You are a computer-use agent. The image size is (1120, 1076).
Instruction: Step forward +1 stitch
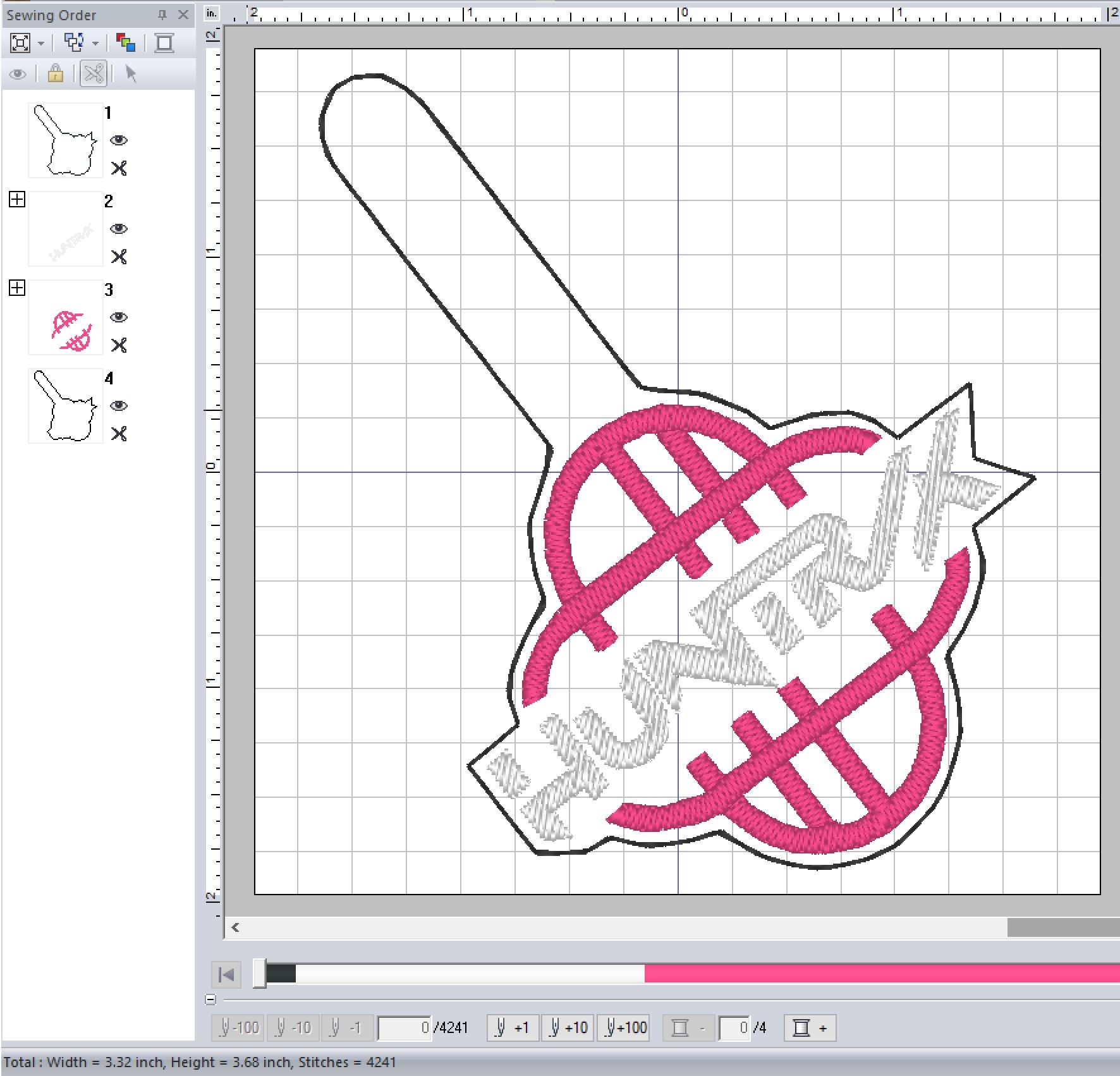pos(513,1028)
